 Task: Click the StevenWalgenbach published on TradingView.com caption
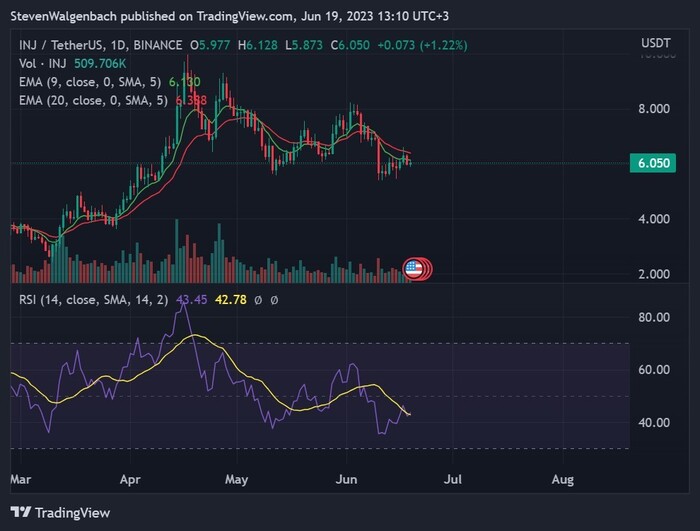(229, 17)
